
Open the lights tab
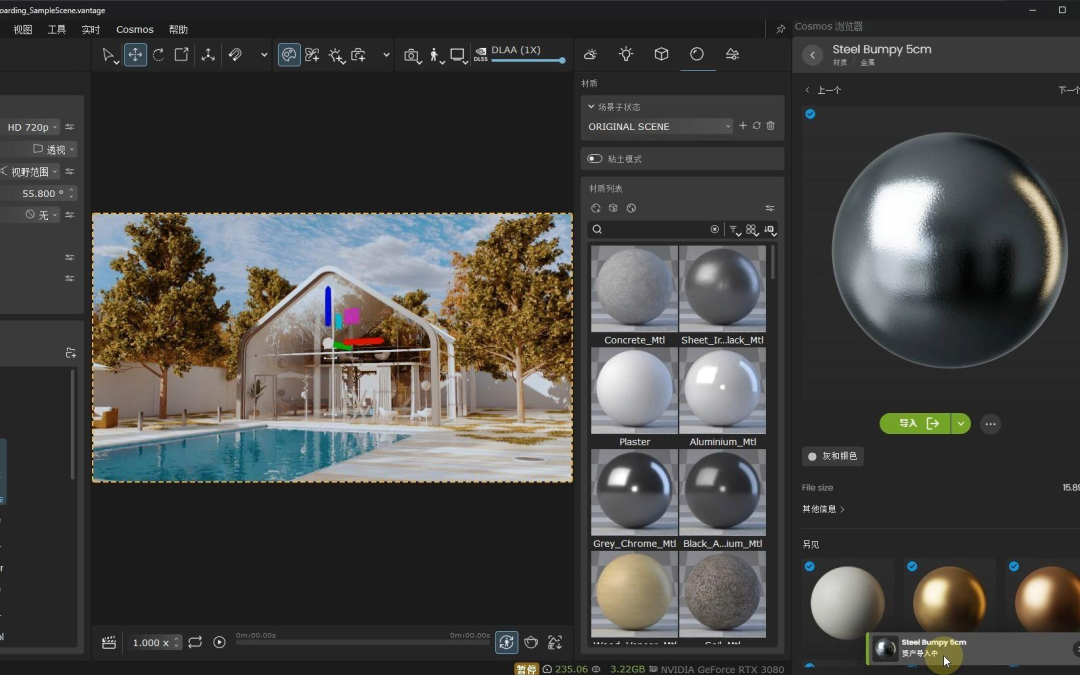tap(625, 54)
